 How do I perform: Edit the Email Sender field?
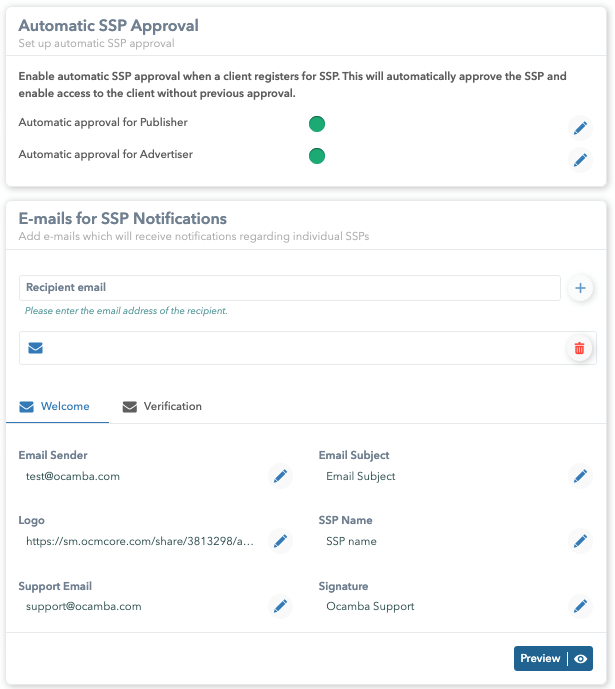(x=280, y=476)
